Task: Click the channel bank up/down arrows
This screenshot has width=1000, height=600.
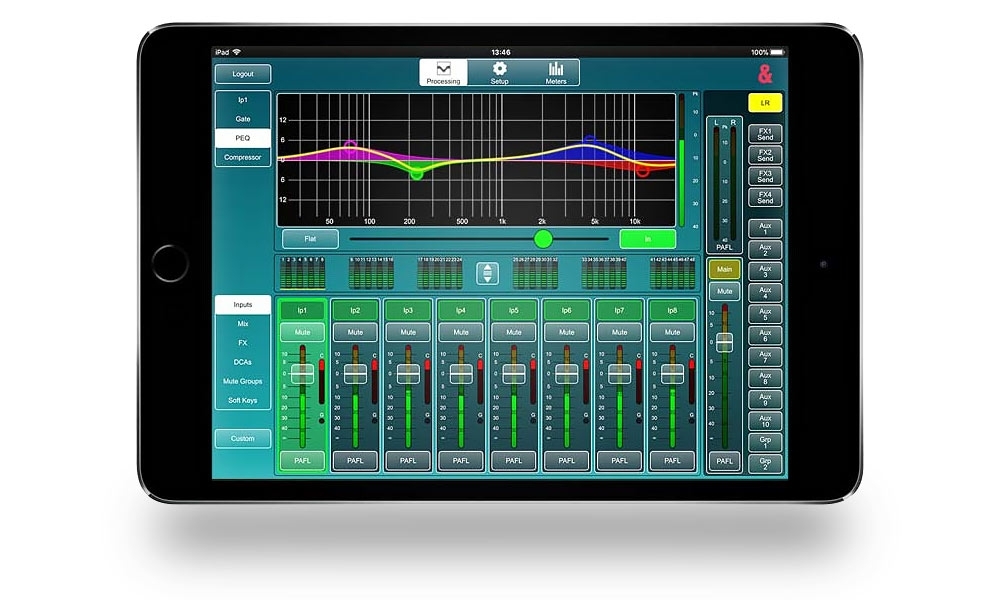Action: point(487,273)
